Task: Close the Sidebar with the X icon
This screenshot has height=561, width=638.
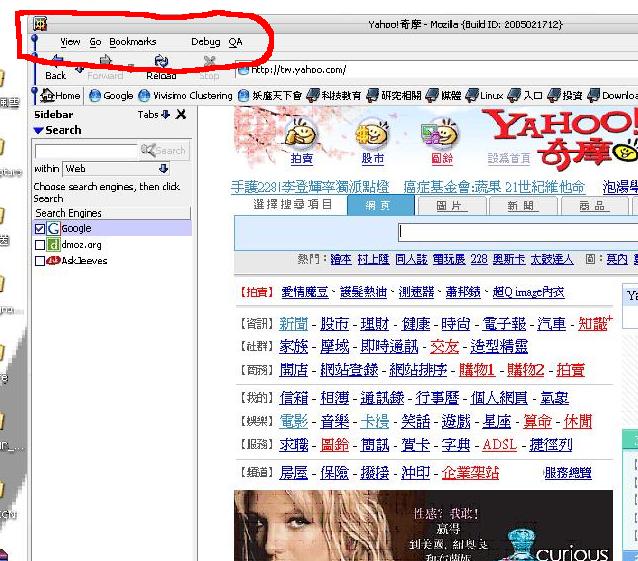Action: point(181,115)
